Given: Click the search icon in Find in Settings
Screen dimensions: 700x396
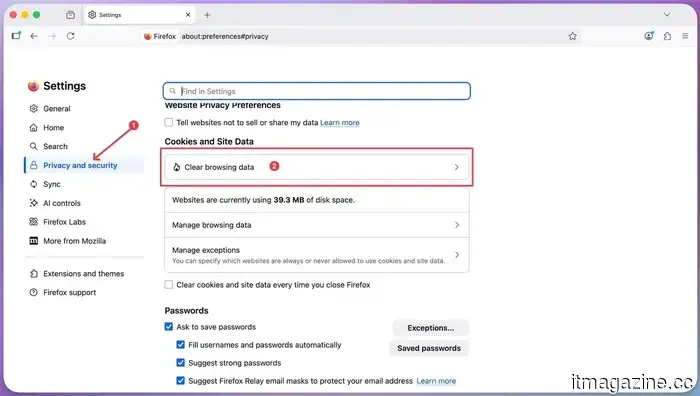Looking at the screenshot, I should point(173,91).
